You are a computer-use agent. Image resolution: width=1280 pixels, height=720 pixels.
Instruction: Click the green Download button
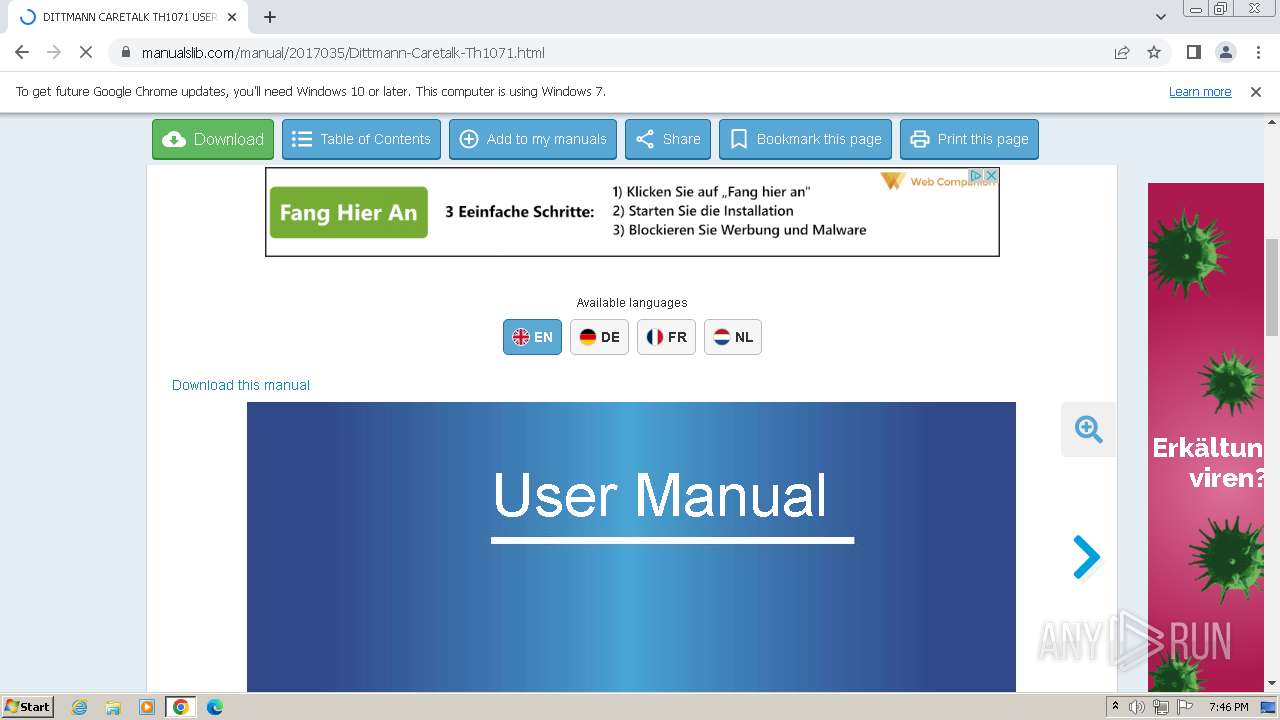click(x=213, y=139)
